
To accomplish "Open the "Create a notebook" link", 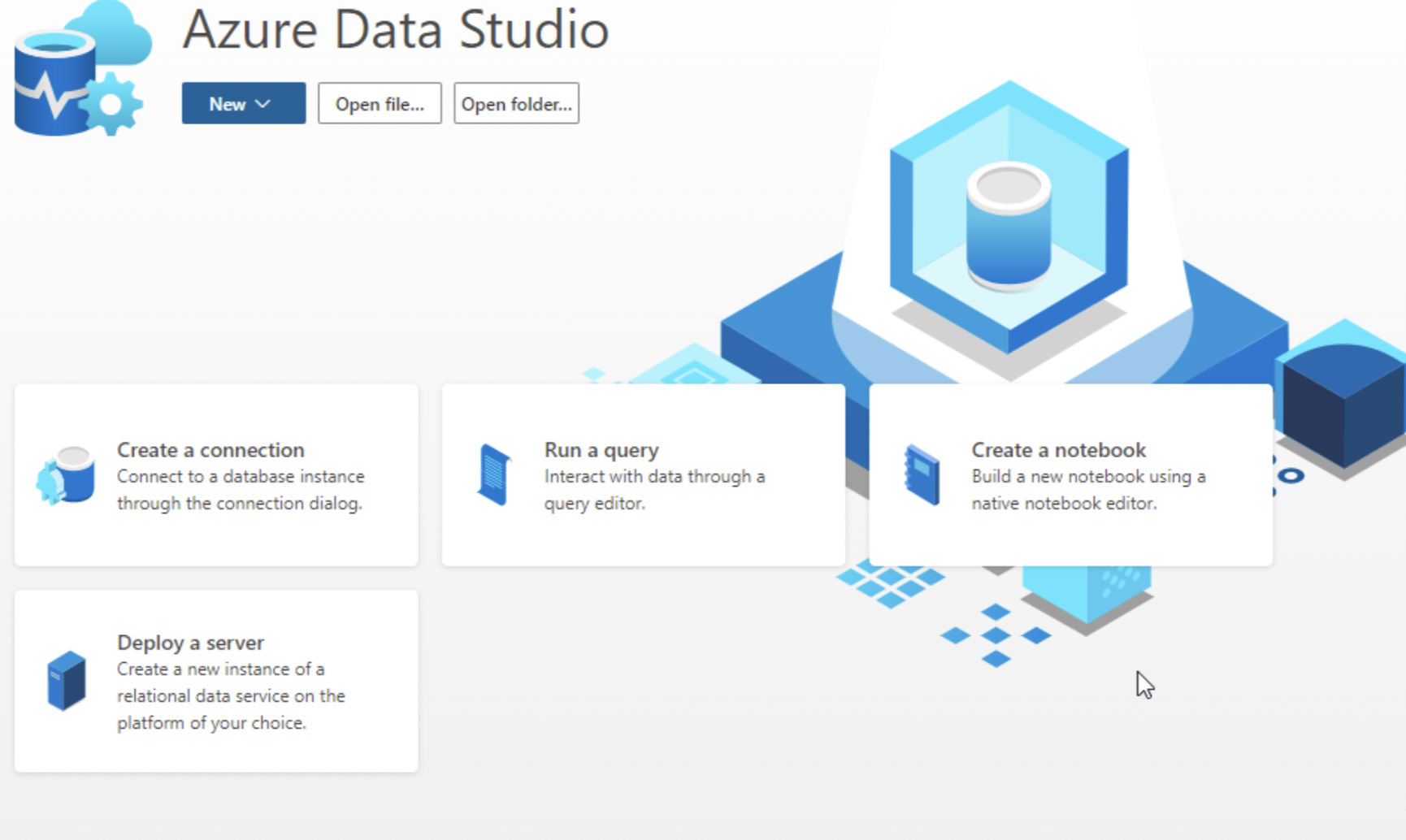I will coord(1057,449).
